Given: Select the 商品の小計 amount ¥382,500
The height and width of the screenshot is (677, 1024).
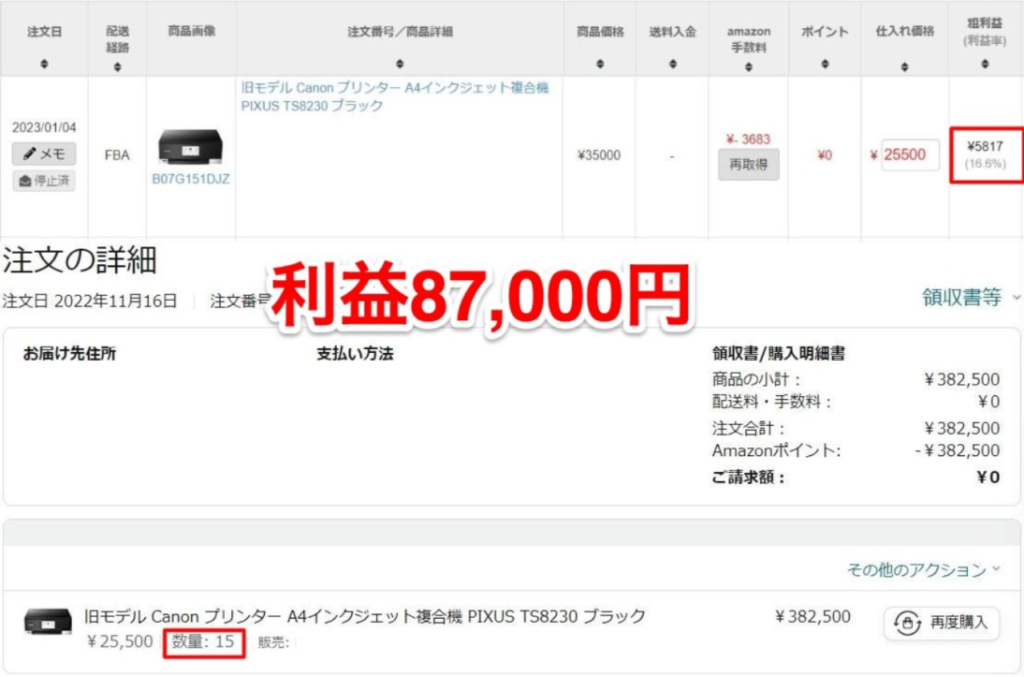Looking at the screenshot, I should [x=962, y=379].
